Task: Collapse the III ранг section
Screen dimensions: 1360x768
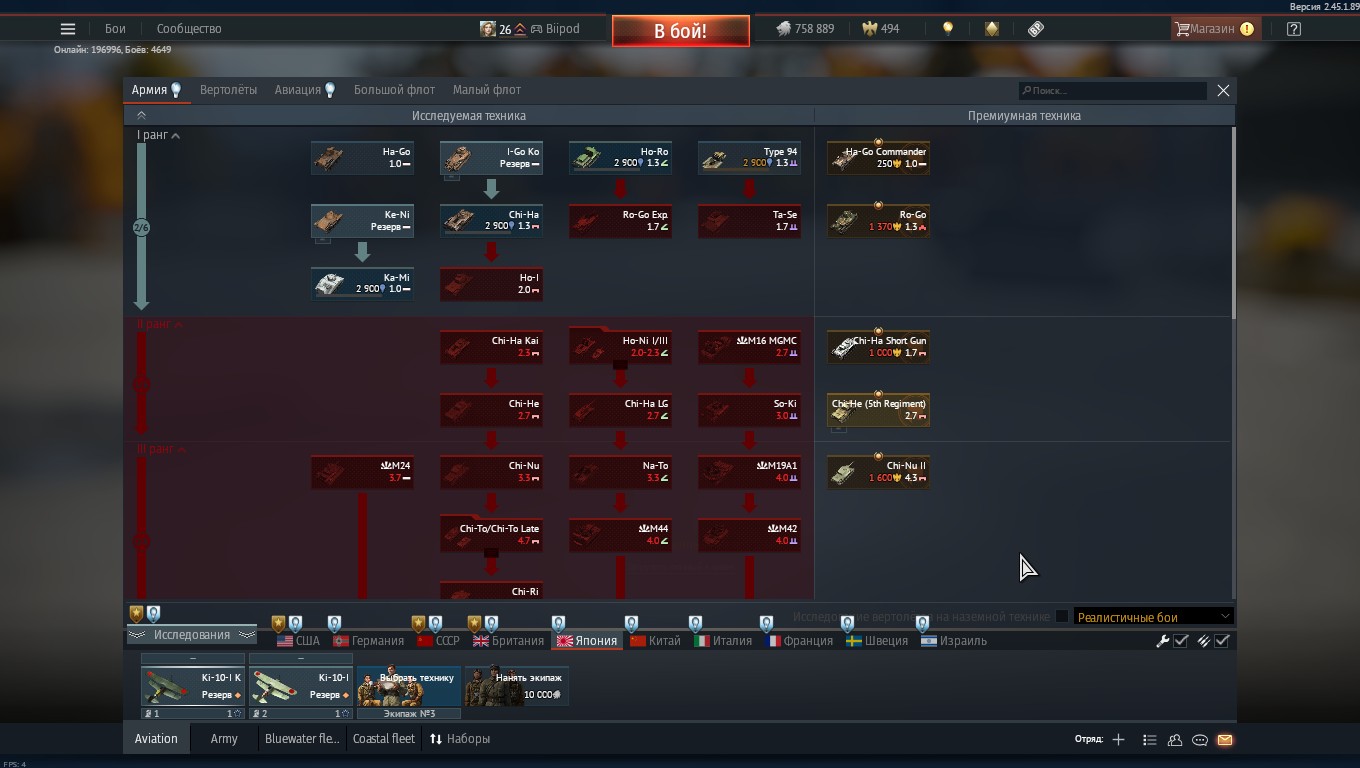Action: pyautogui.click(x=161, y=450)
